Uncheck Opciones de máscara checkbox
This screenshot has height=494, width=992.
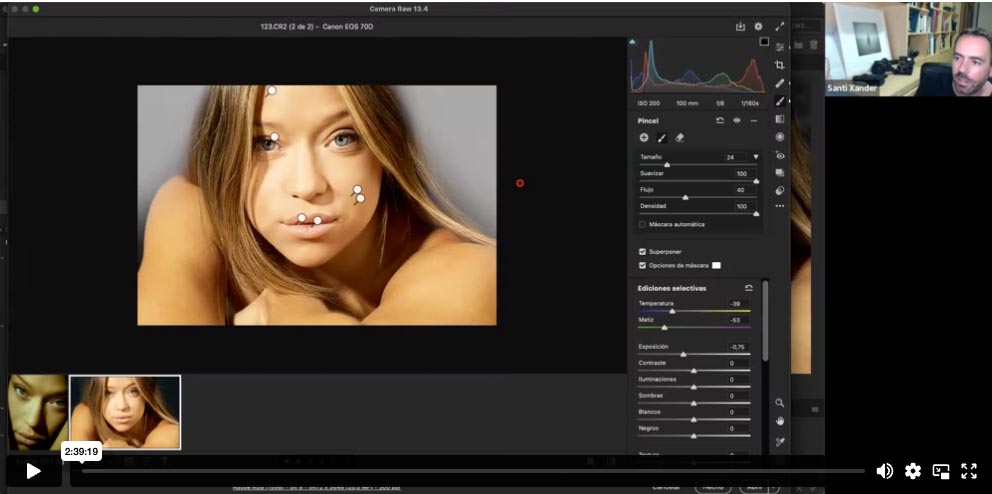[643, 266]
